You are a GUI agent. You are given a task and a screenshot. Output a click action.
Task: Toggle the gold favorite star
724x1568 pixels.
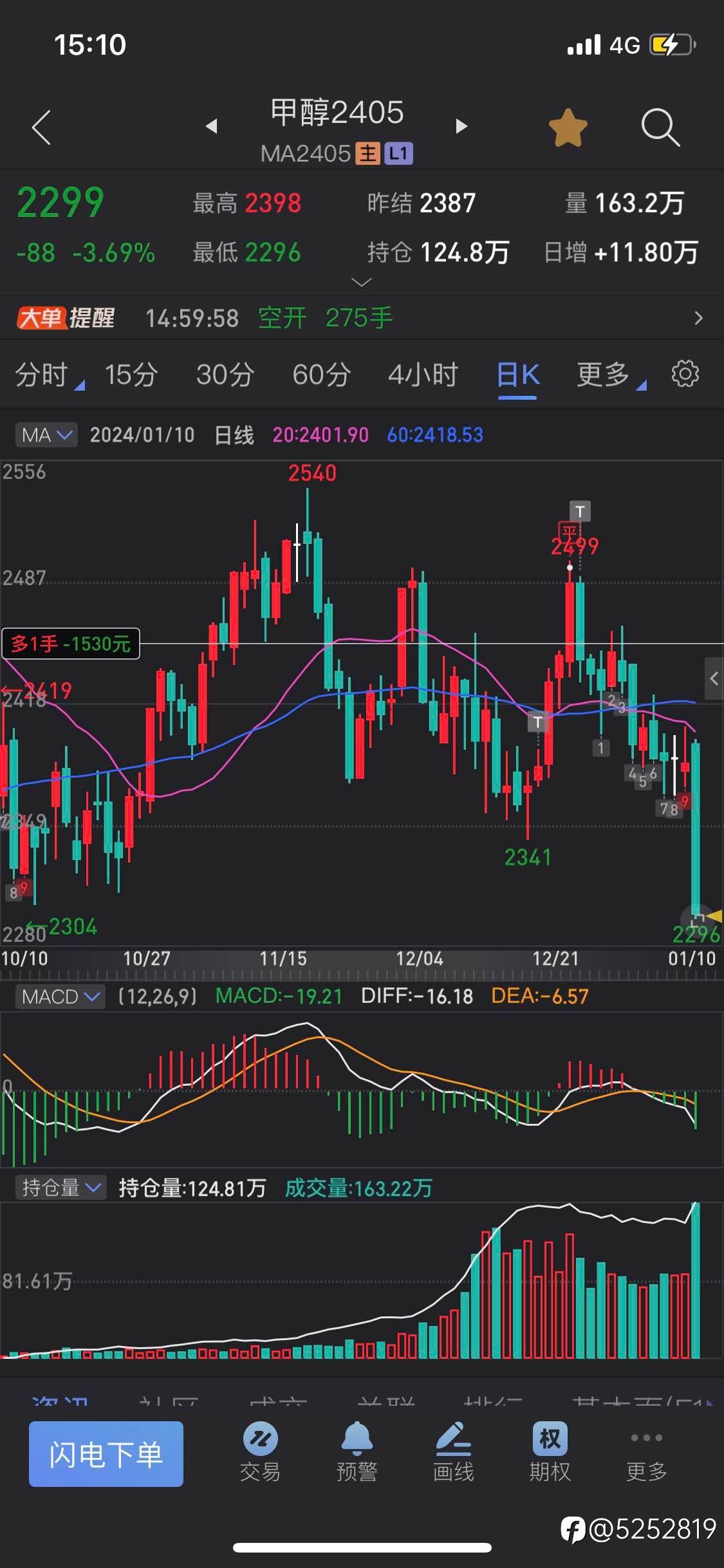[568, 127]
